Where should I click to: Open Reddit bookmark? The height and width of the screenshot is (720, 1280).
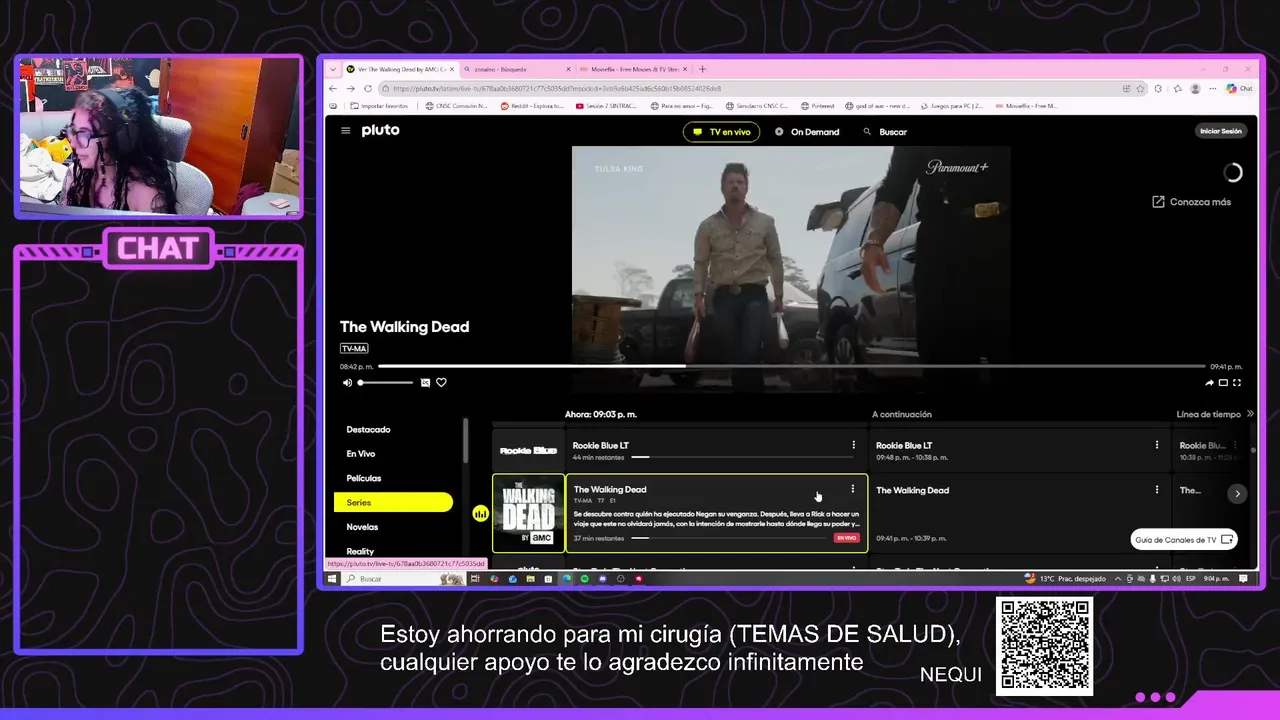(x=533, y=105)
